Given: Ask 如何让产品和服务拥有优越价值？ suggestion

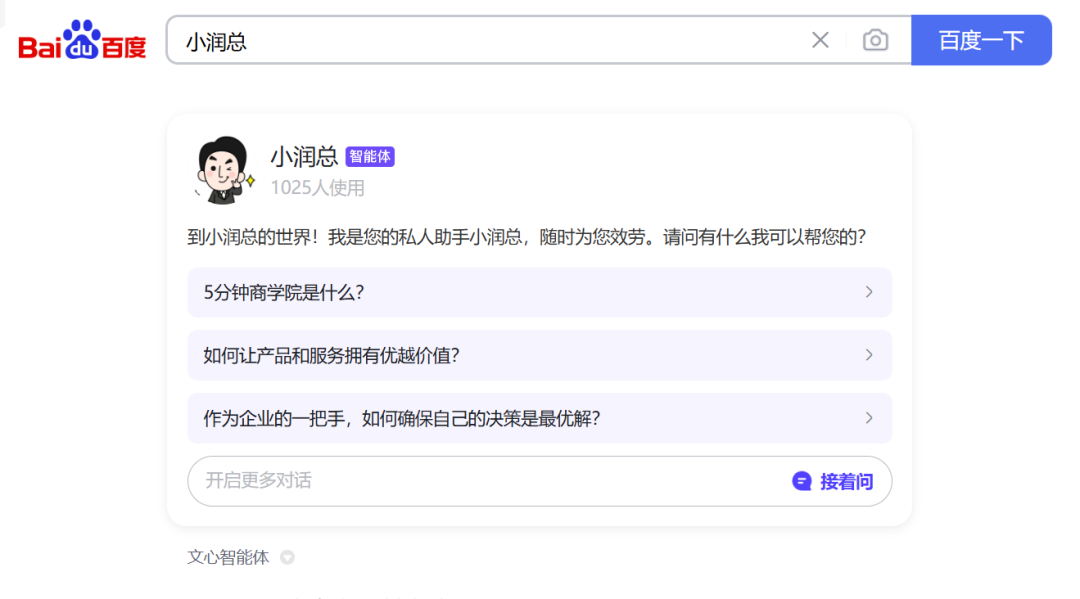Looking at the screenshot, I should click(x=539, y=355).
